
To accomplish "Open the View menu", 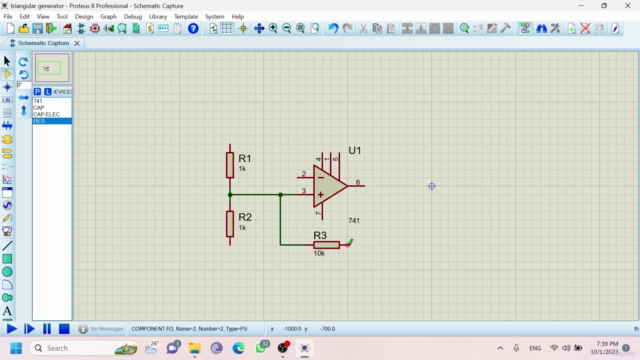I will click(x=43, y=16).
